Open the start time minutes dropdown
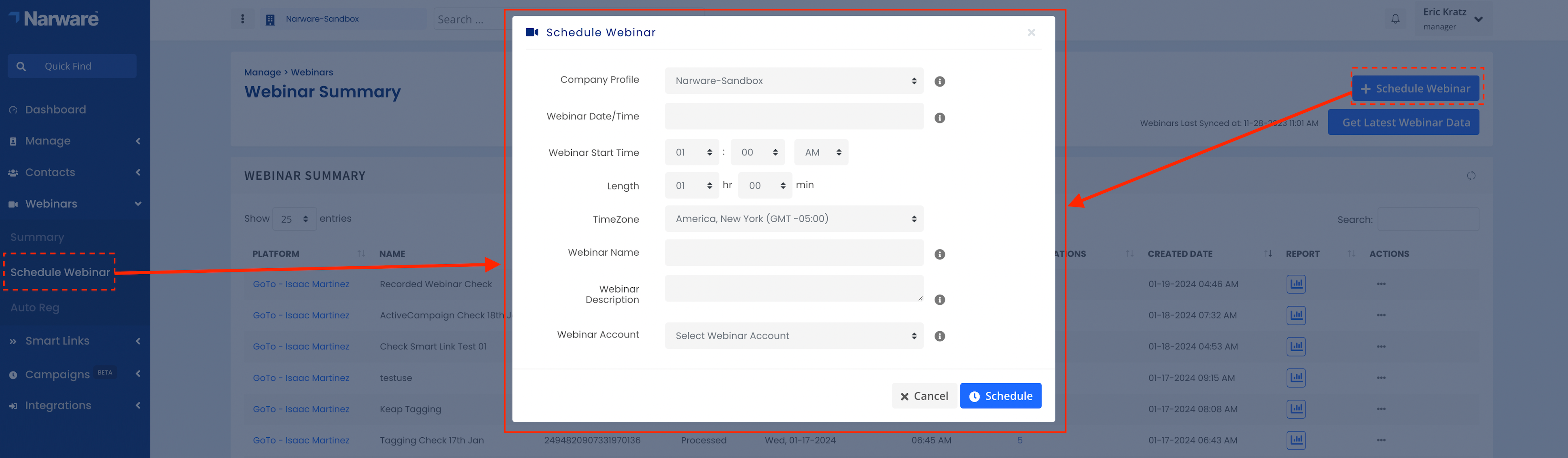 pyautogui.click(x=758, y=152)
